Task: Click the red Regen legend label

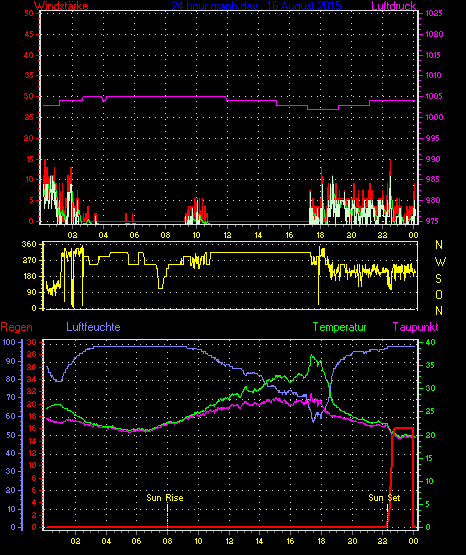Action: [x=17, y=327]
